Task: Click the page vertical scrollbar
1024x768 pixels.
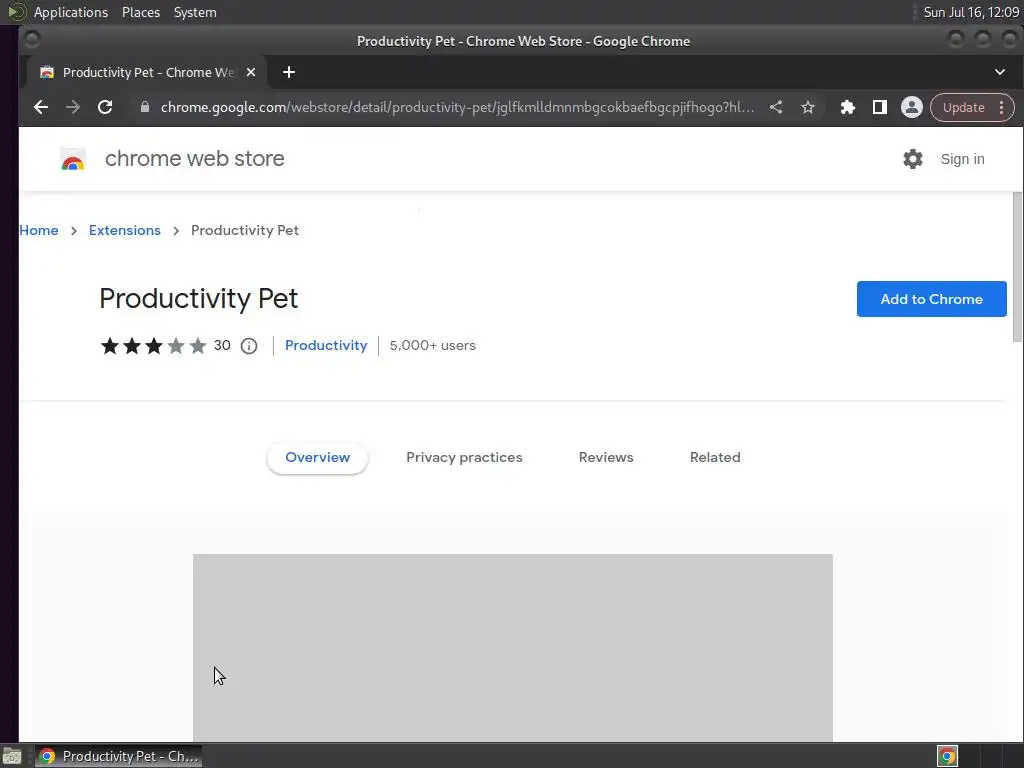Action: 1017,266
